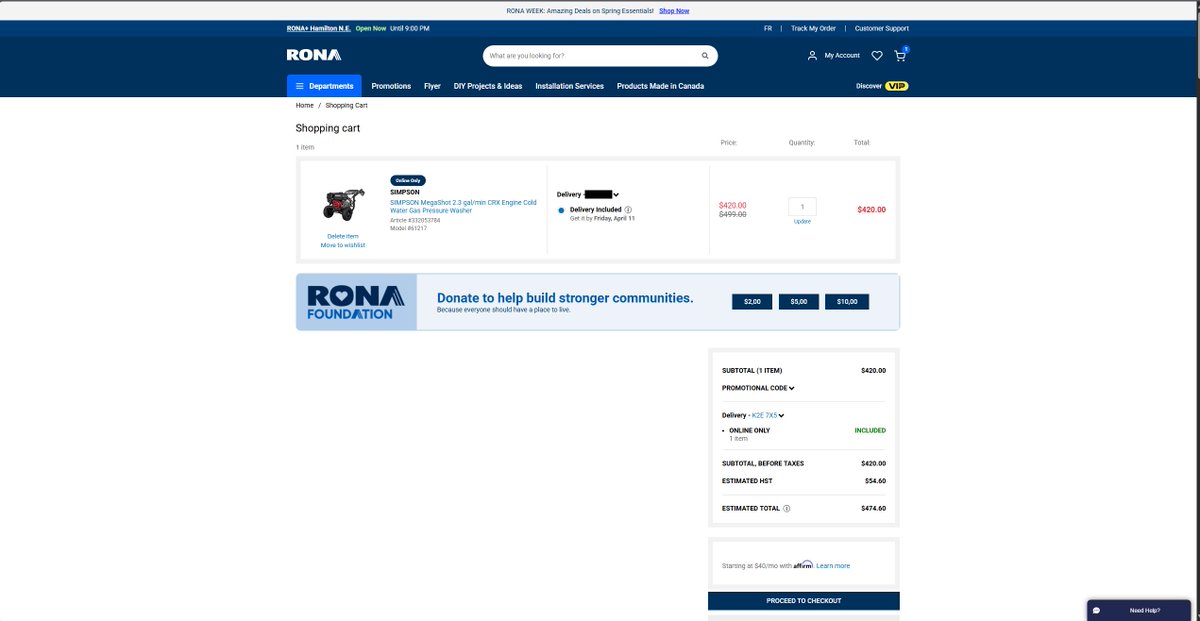Viewport: 1200px width, 621px height.
Task: Open the Departments menu
Action: pyautogui.click(x=324, y=86)
